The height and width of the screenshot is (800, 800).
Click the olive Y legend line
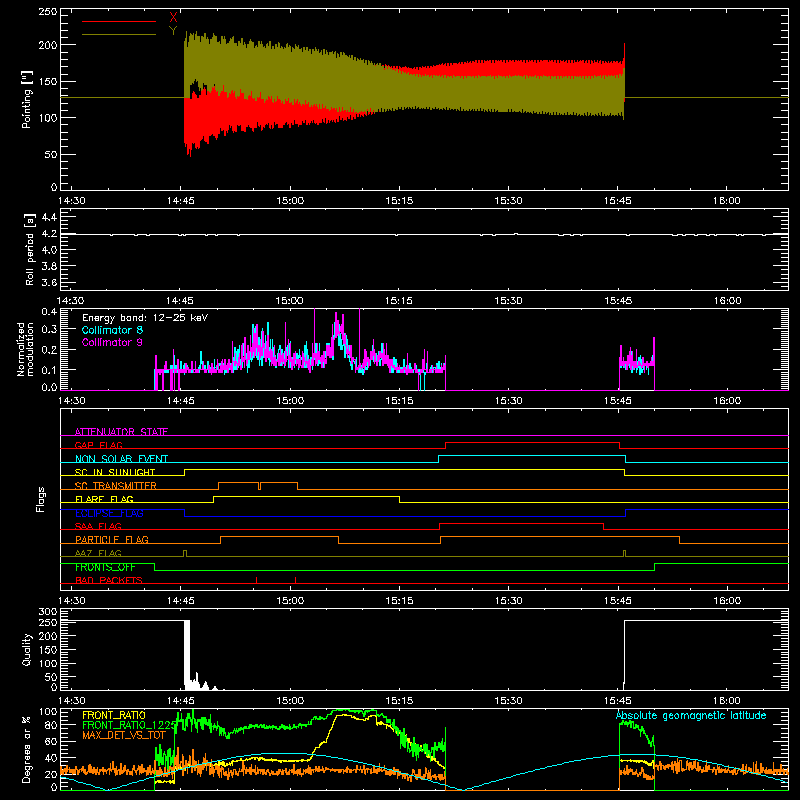coord(119,35)
